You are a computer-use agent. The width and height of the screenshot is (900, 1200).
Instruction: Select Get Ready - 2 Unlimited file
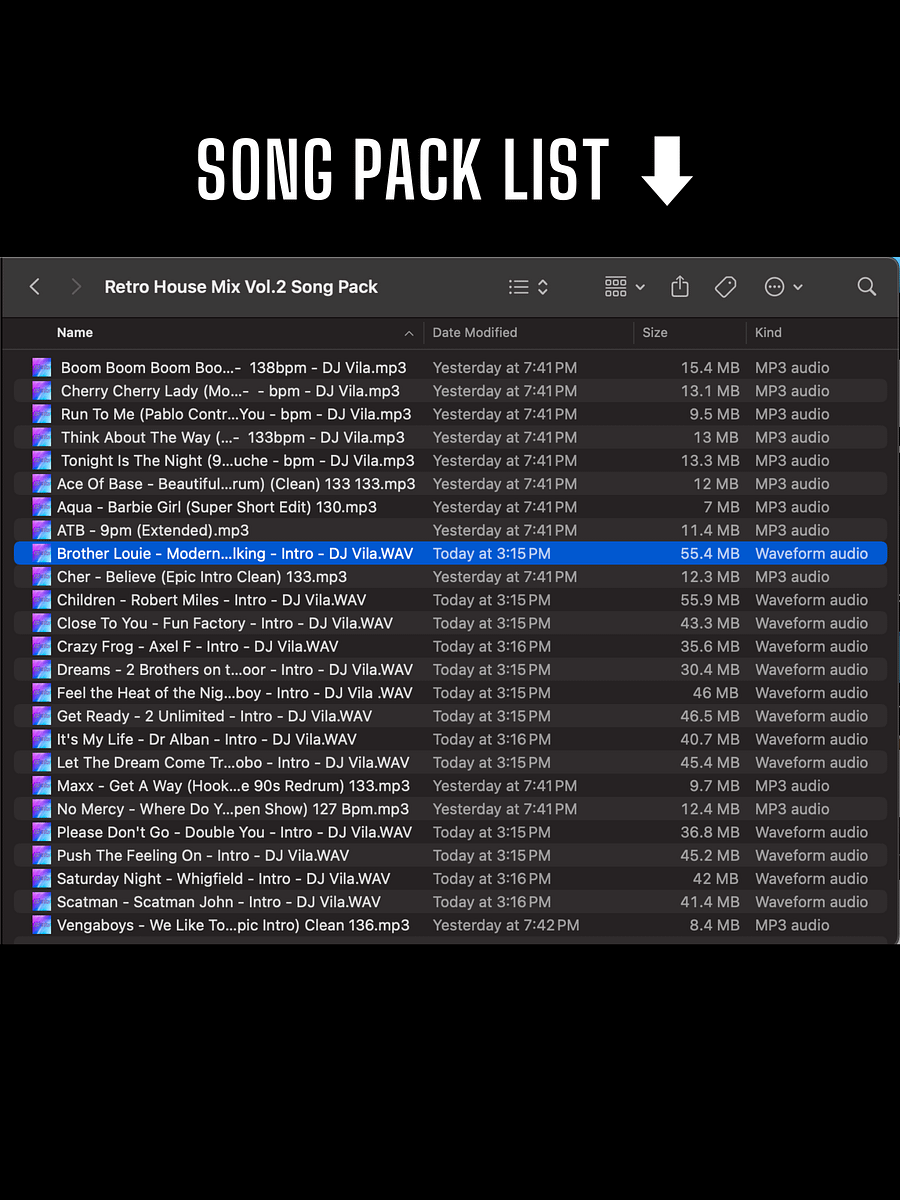(450, 716)
